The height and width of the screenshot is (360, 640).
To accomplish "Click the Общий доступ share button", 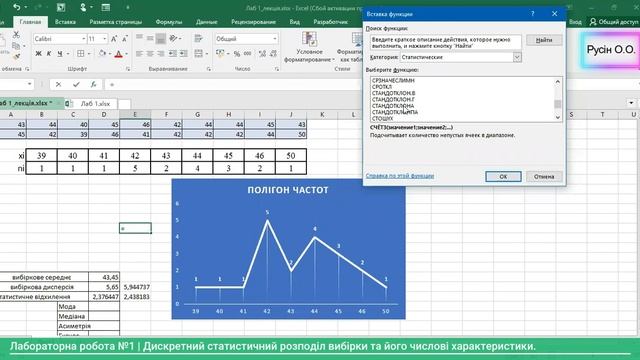I will click(613, 22).
